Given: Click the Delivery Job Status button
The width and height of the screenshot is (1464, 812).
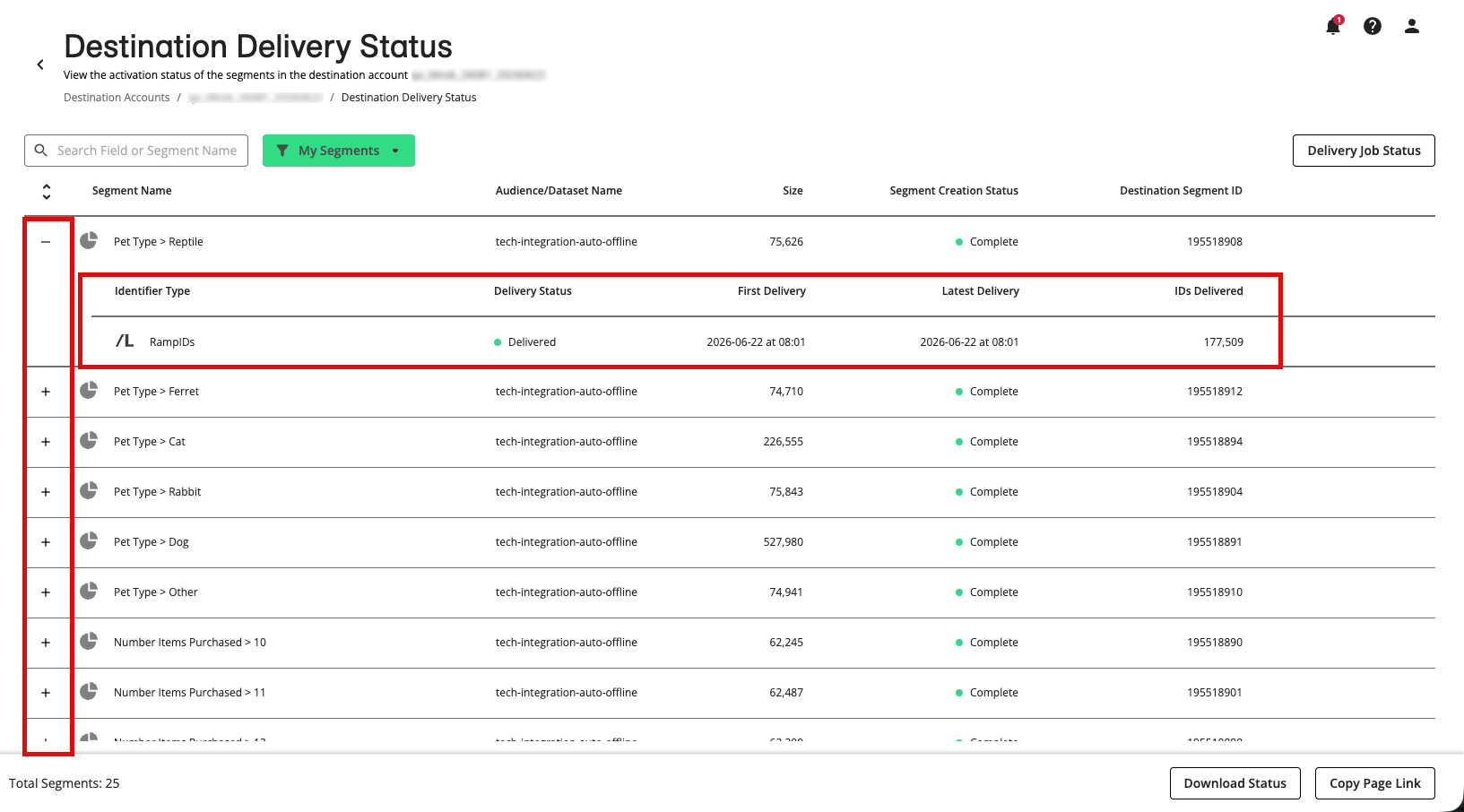Looking at the screenshot, I should click(x=1364, y=151).
